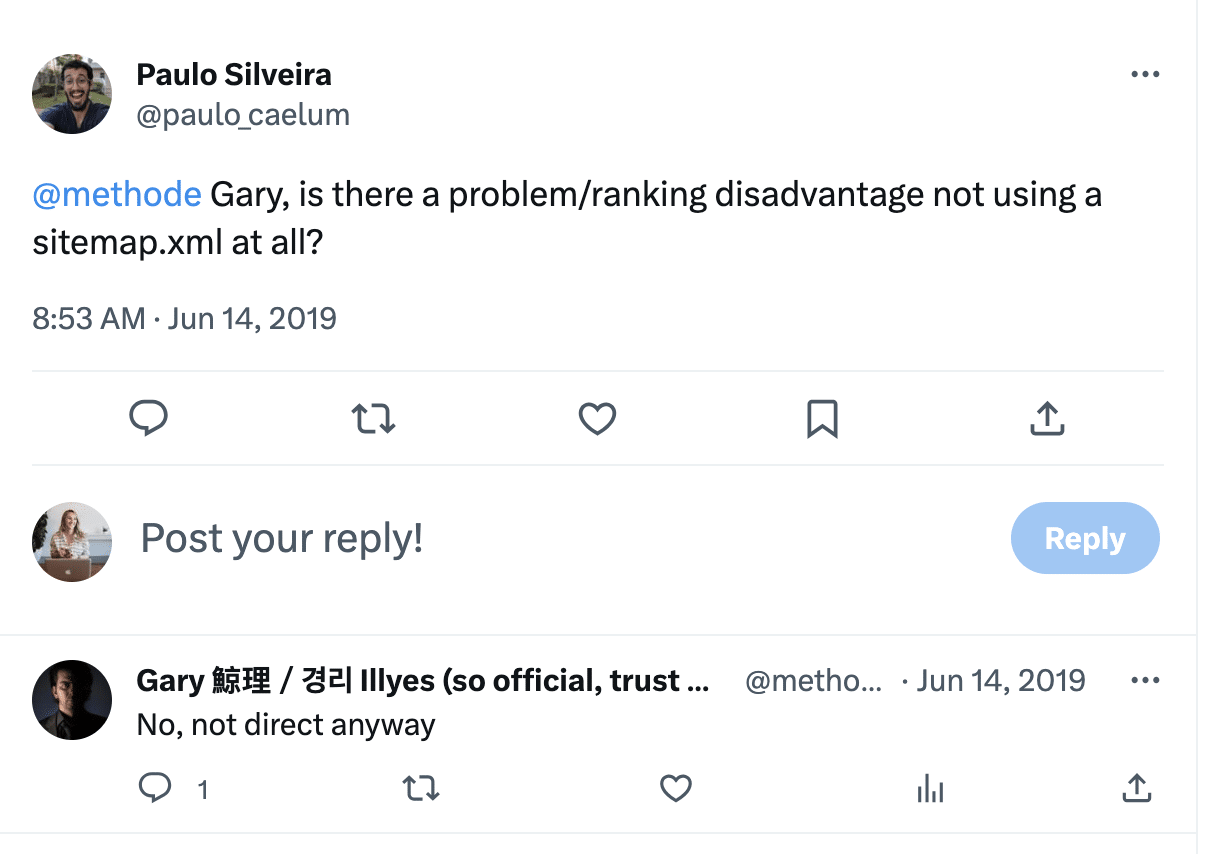Share the main tweet
The width and height of the screenshot is (1218, 854).
(1046, 418)
